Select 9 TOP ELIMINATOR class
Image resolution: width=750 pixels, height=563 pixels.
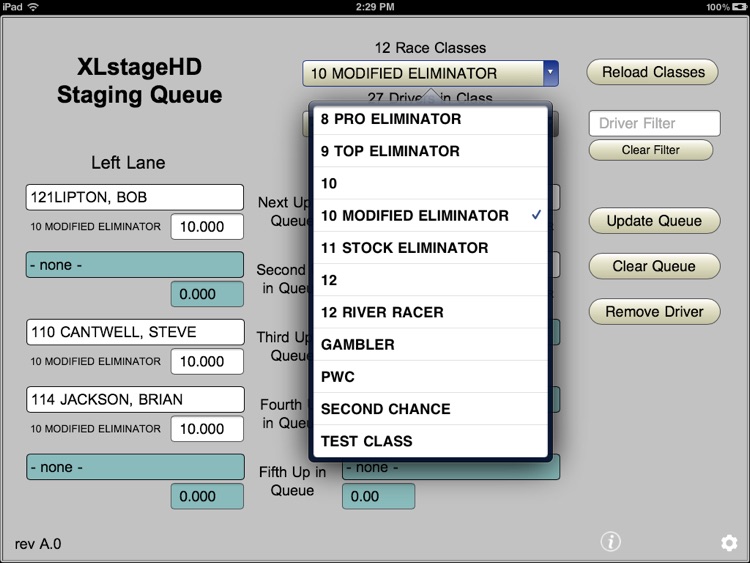pyautogui.click(x=430, y=151)
